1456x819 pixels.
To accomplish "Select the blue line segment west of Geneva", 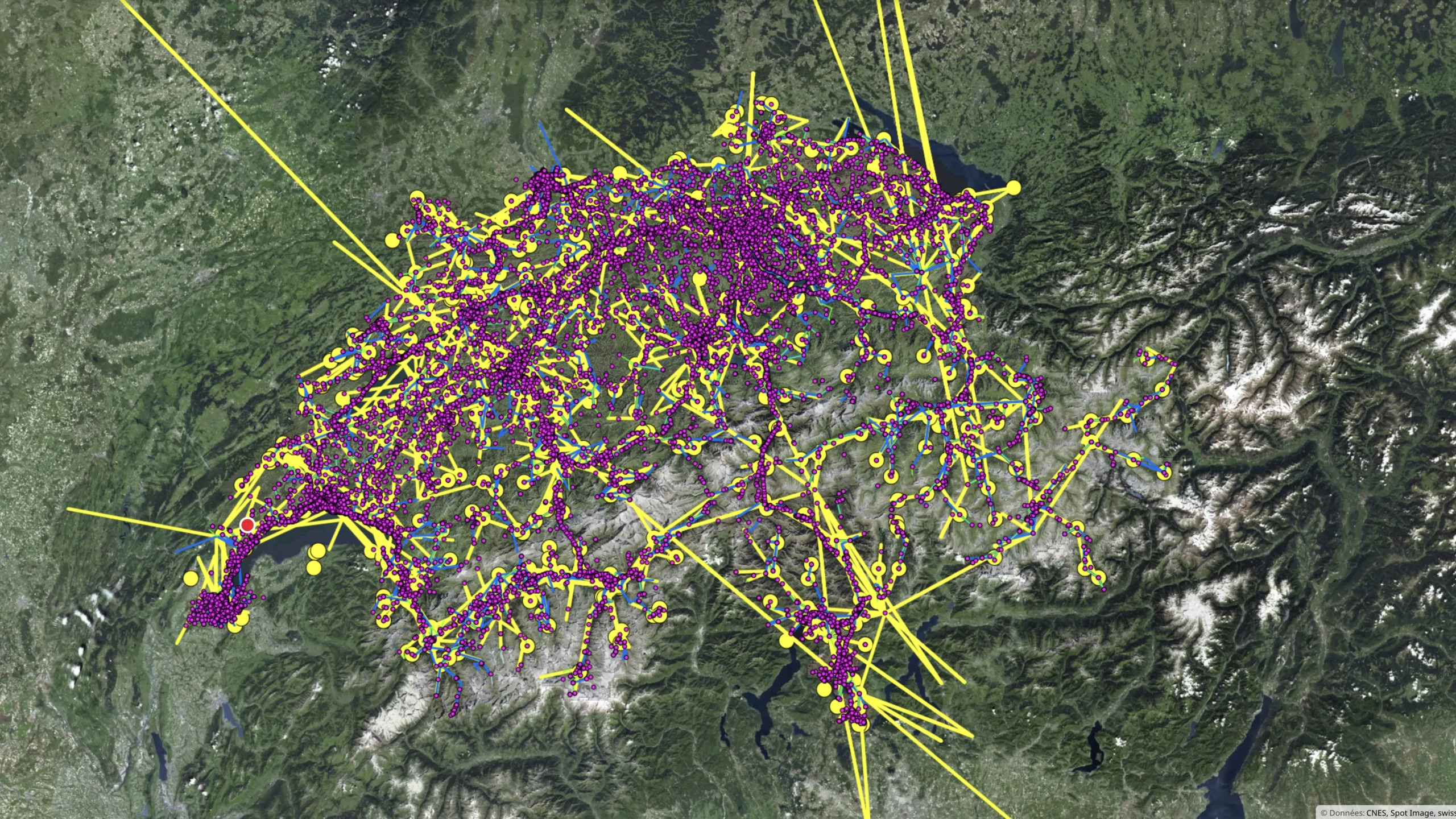I will (193, 546).
